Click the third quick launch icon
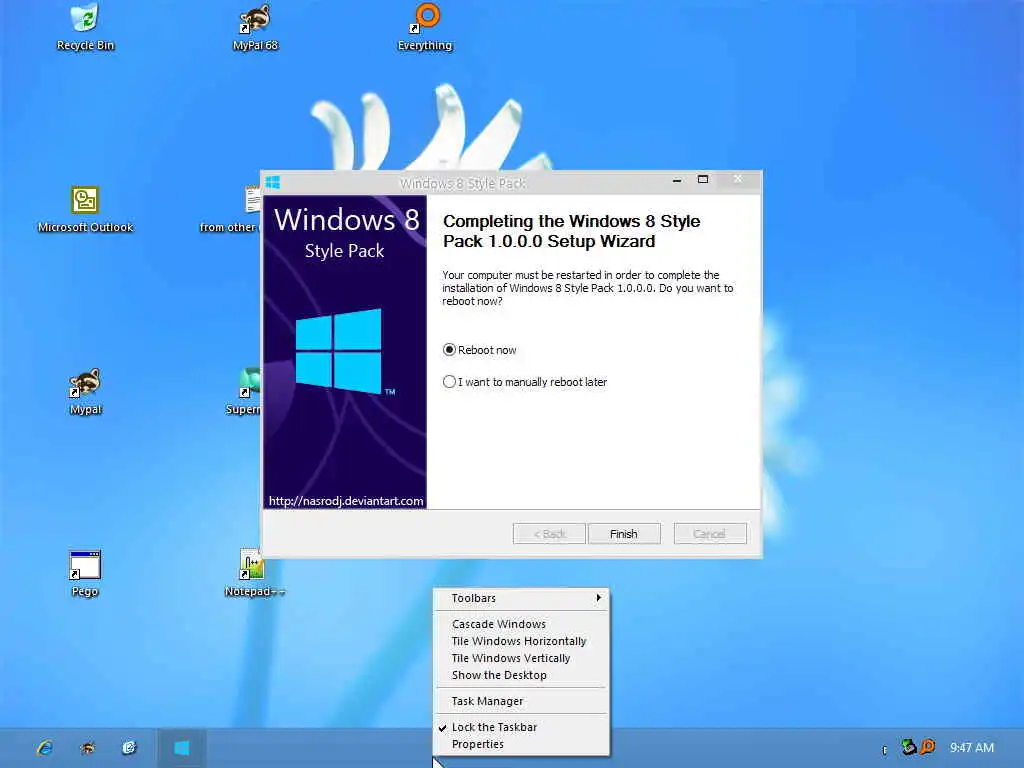The width and height of the screenshot is (1024, 768). click(x=129, y=748)
